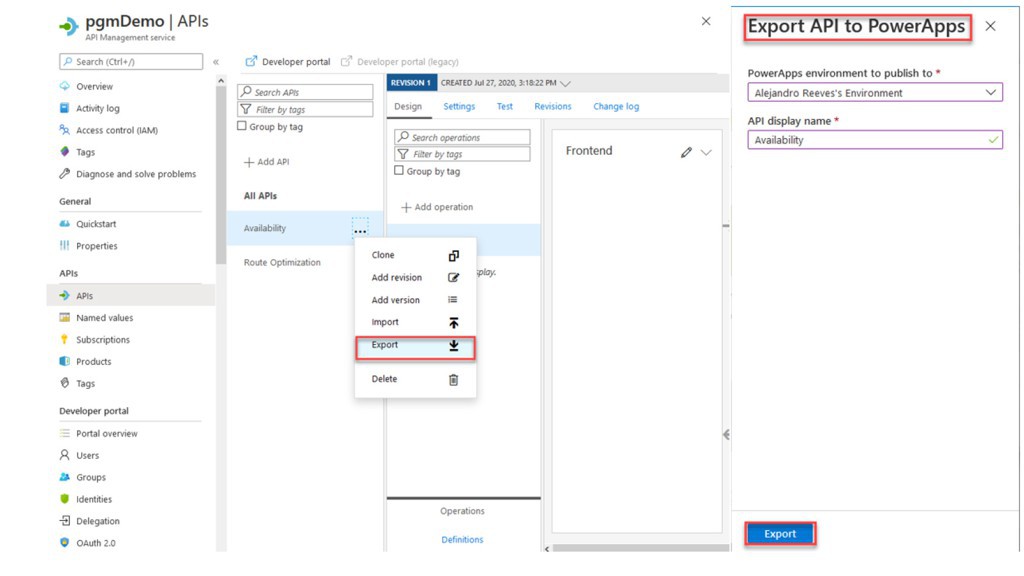1024x576 pixels.
Task: Expand the Frontend section chevron
Action: click(x=706, y=152)
